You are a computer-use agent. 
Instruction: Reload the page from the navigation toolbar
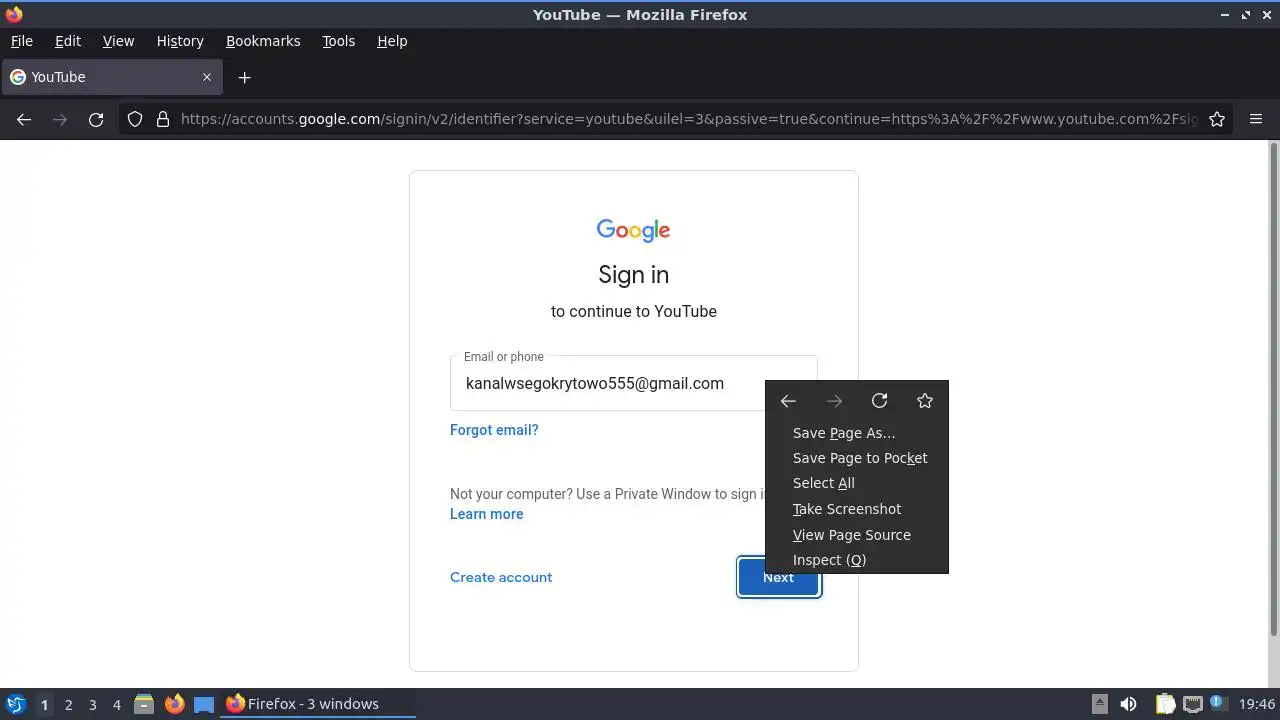(96, 119)
